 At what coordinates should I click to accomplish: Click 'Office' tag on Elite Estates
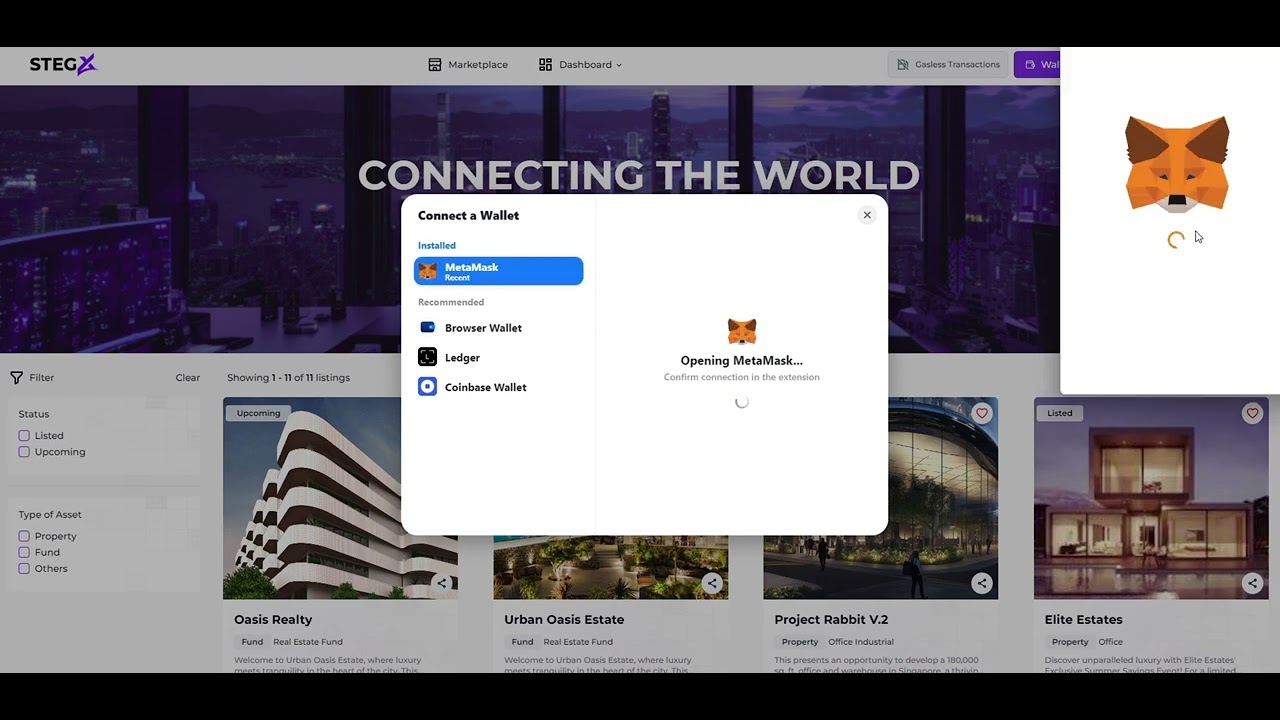pos(1110,642)
